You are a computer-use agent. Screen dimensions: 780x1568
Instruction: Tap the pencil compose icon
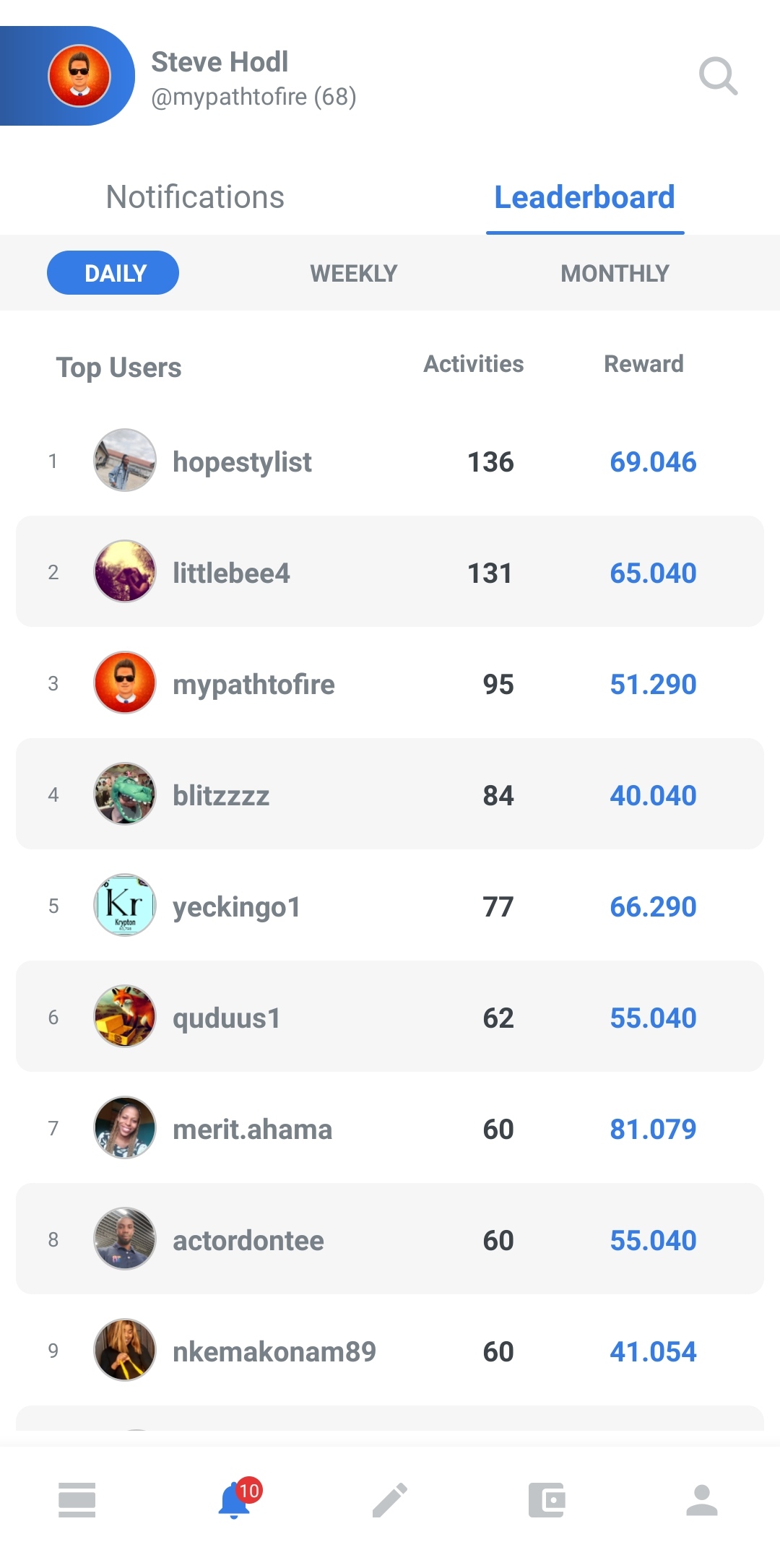coord(390,1500)
